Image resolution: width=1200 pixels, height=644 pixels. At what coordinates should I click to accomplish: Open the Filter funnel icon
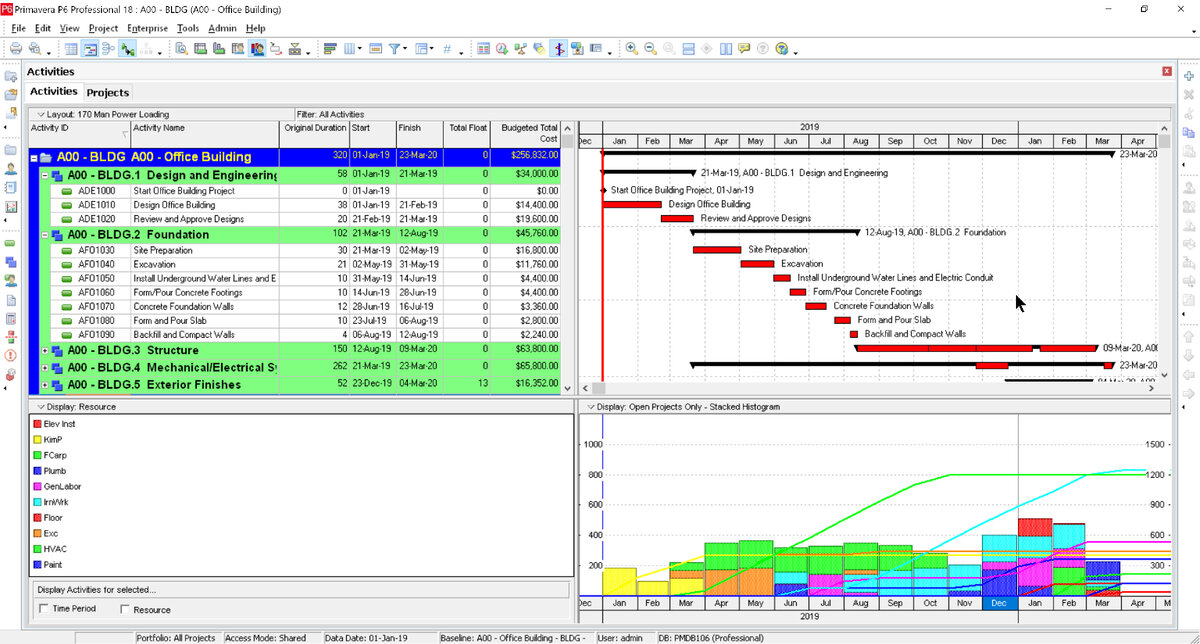pos(394,48)
